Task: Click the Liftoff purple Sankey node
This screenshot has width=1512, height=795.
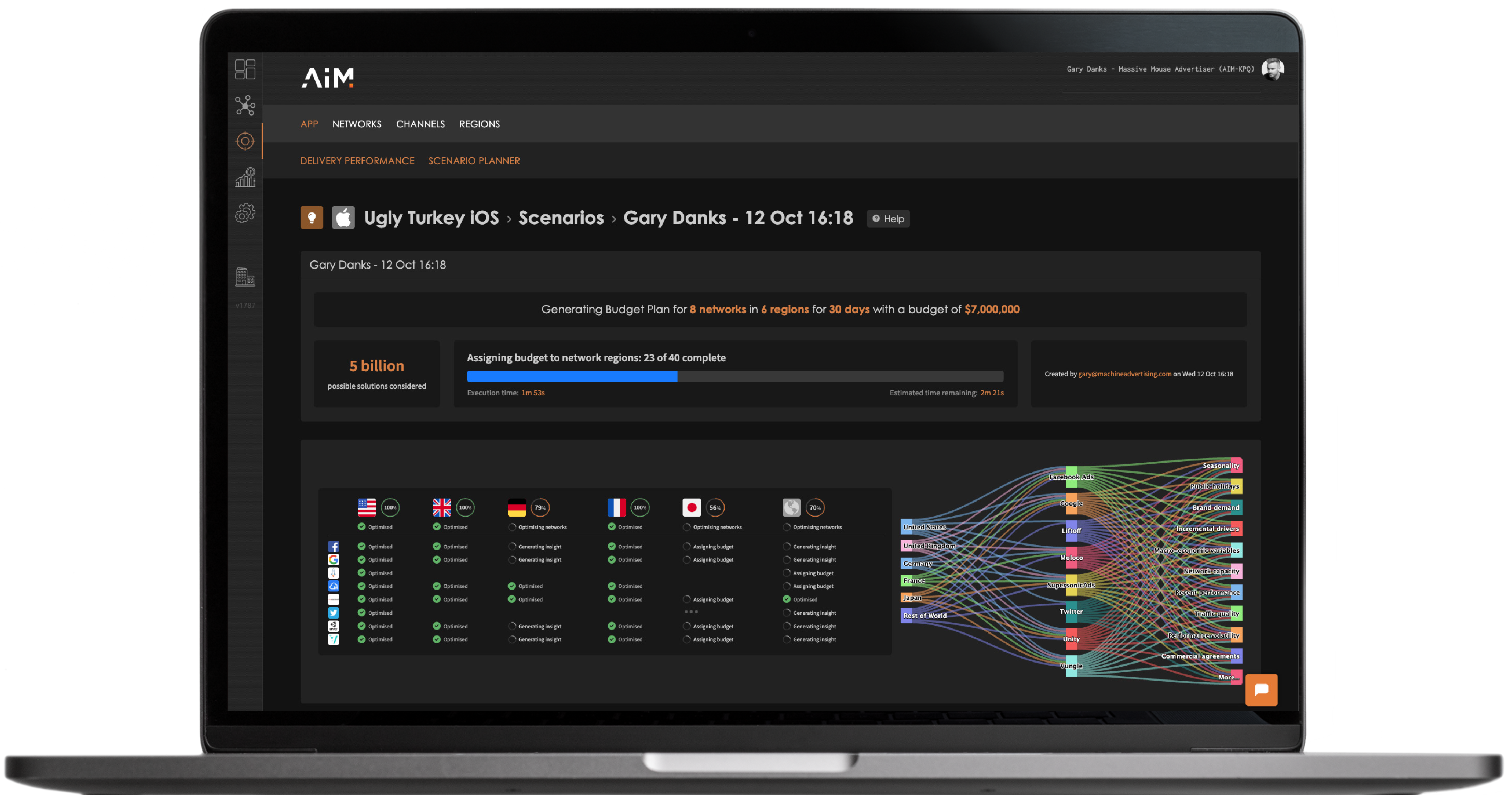Action: coord(1071,530)
